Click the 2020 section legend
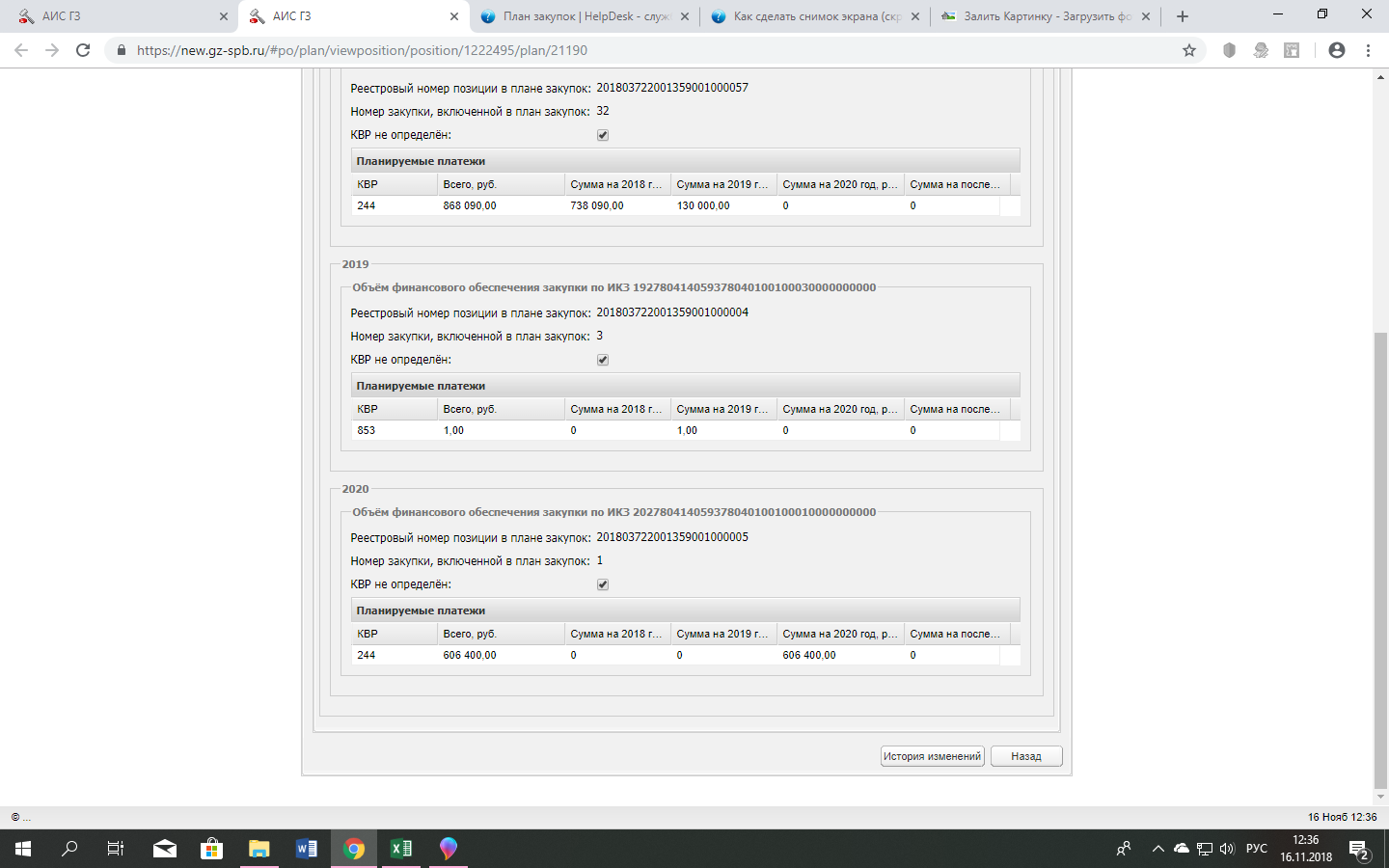The height and width of the screenshot is (868, 1389). point(355,489)
